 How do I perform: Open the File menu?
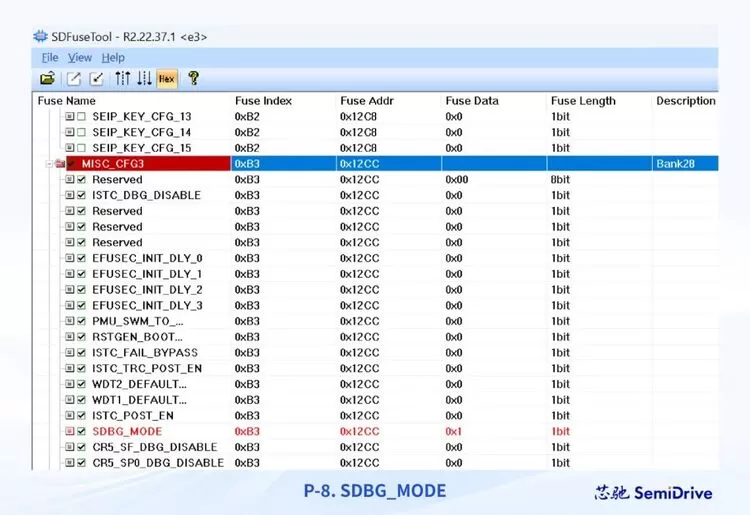[50, 58]
